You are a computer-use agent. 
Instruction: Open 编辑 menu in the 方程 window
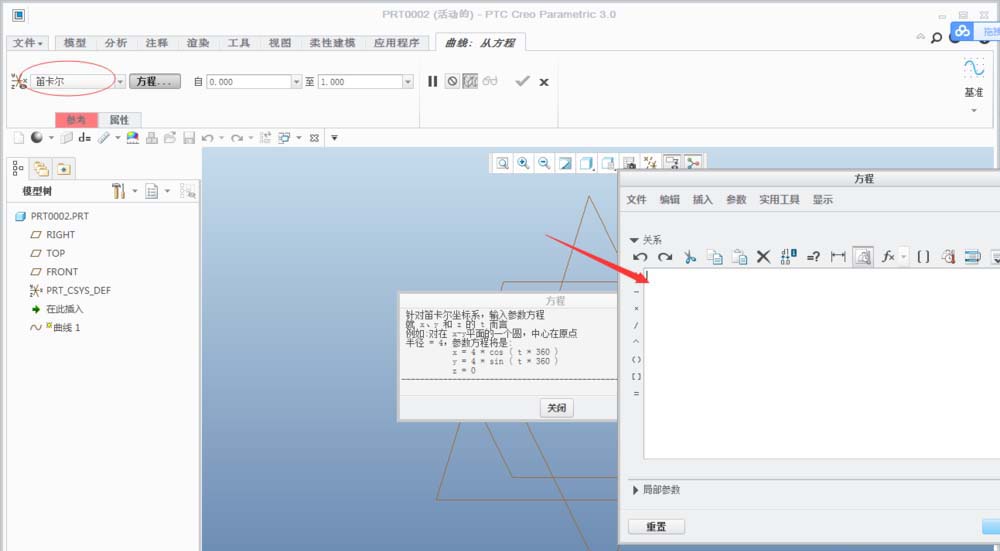point(670,200)
